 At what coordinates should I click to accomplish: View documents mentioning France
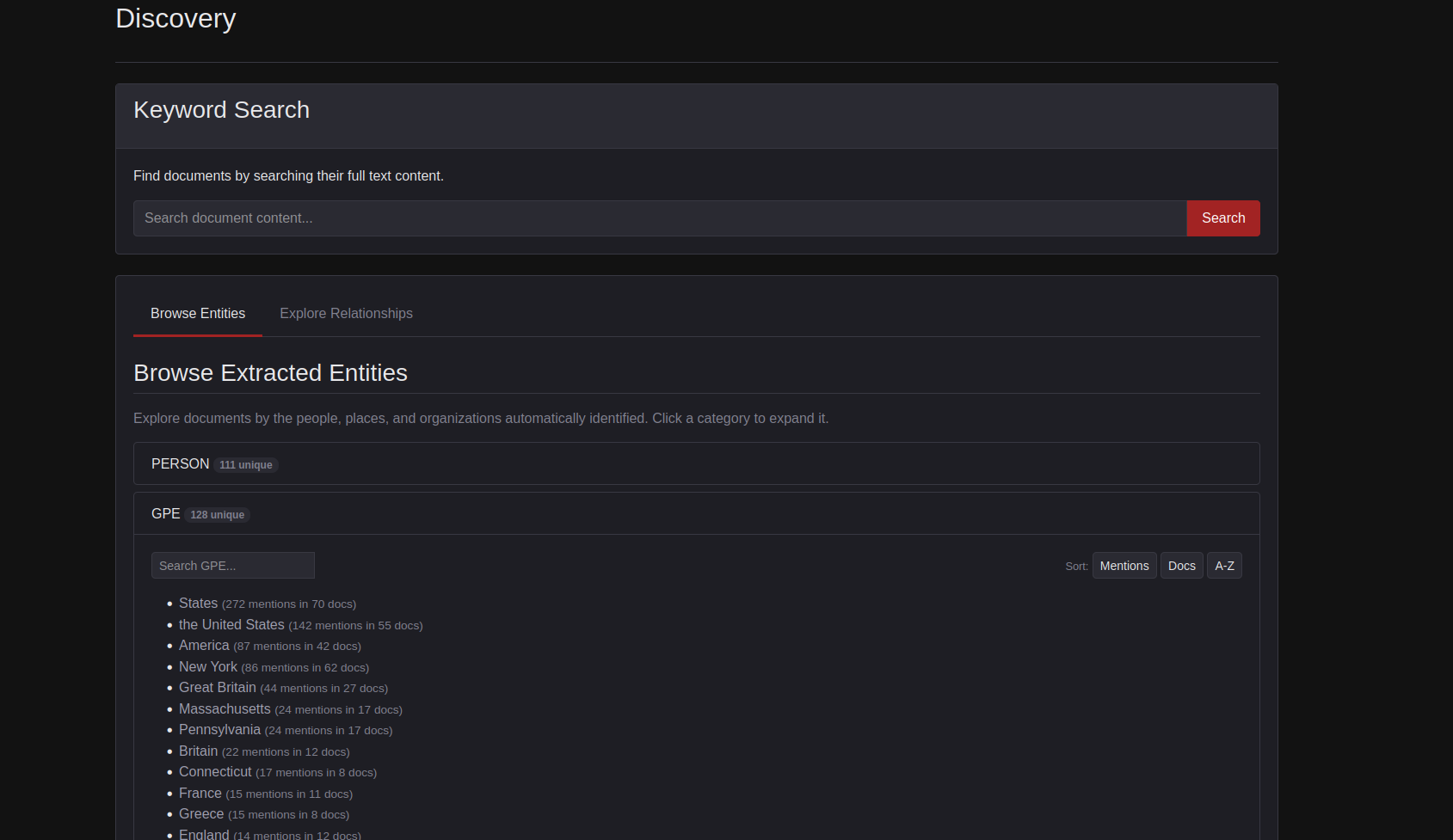pyautogui.click(x=200, y=794)
